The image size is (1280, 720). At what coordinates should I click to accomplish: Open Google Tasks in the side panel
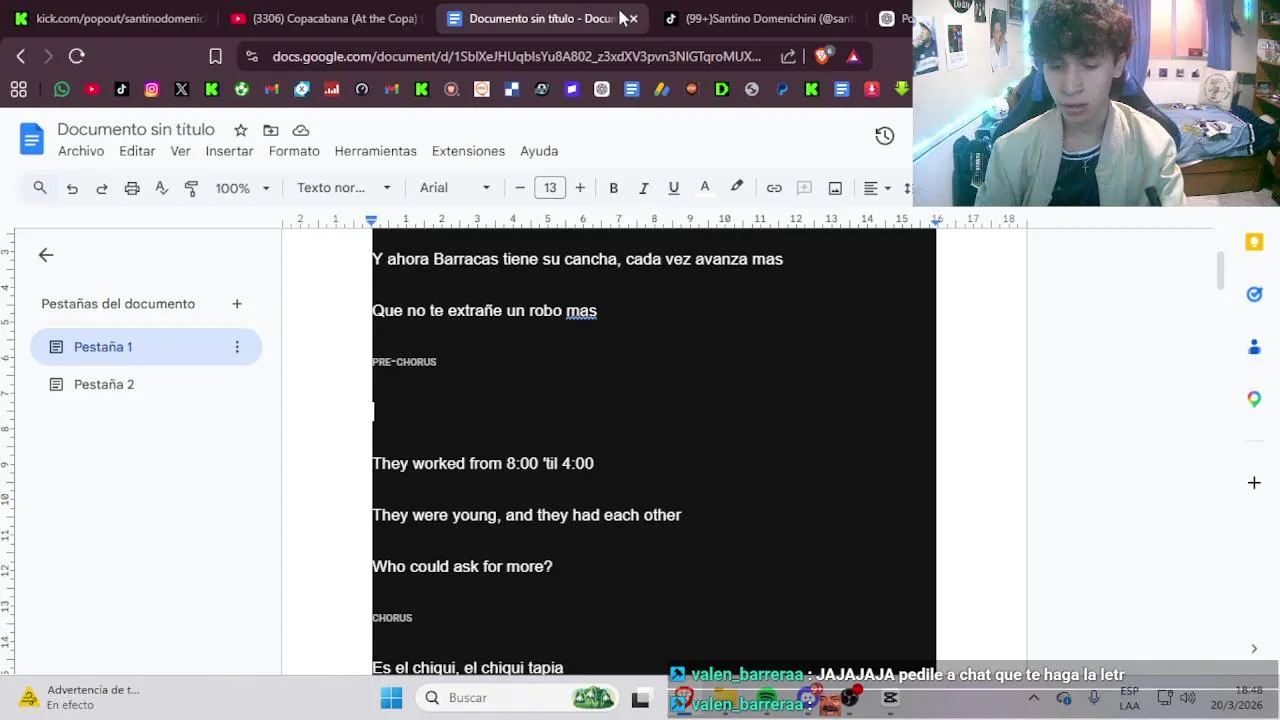[1254, 294]
